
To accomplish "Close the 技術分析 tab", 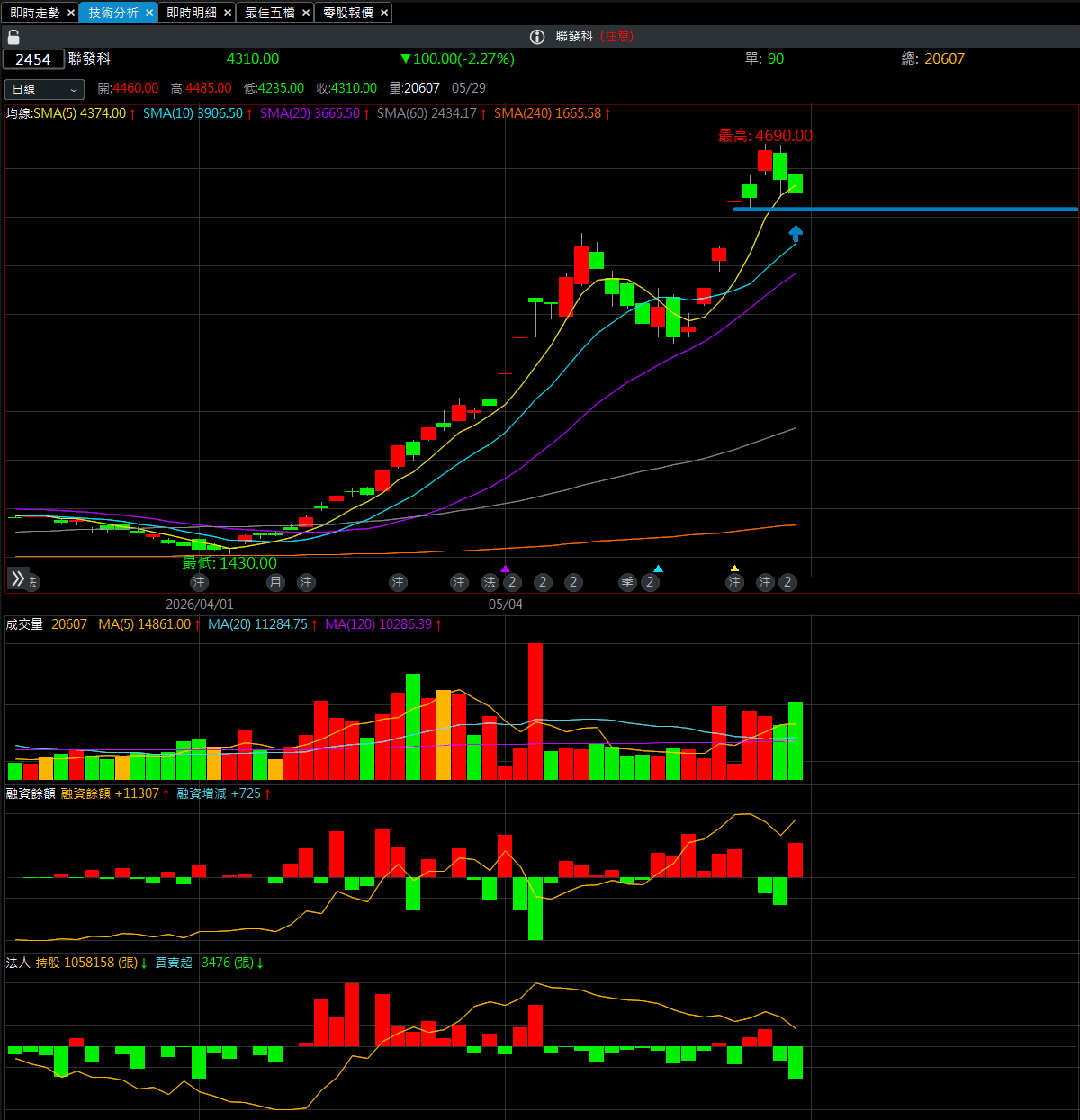I will click(x=149, y=13).
